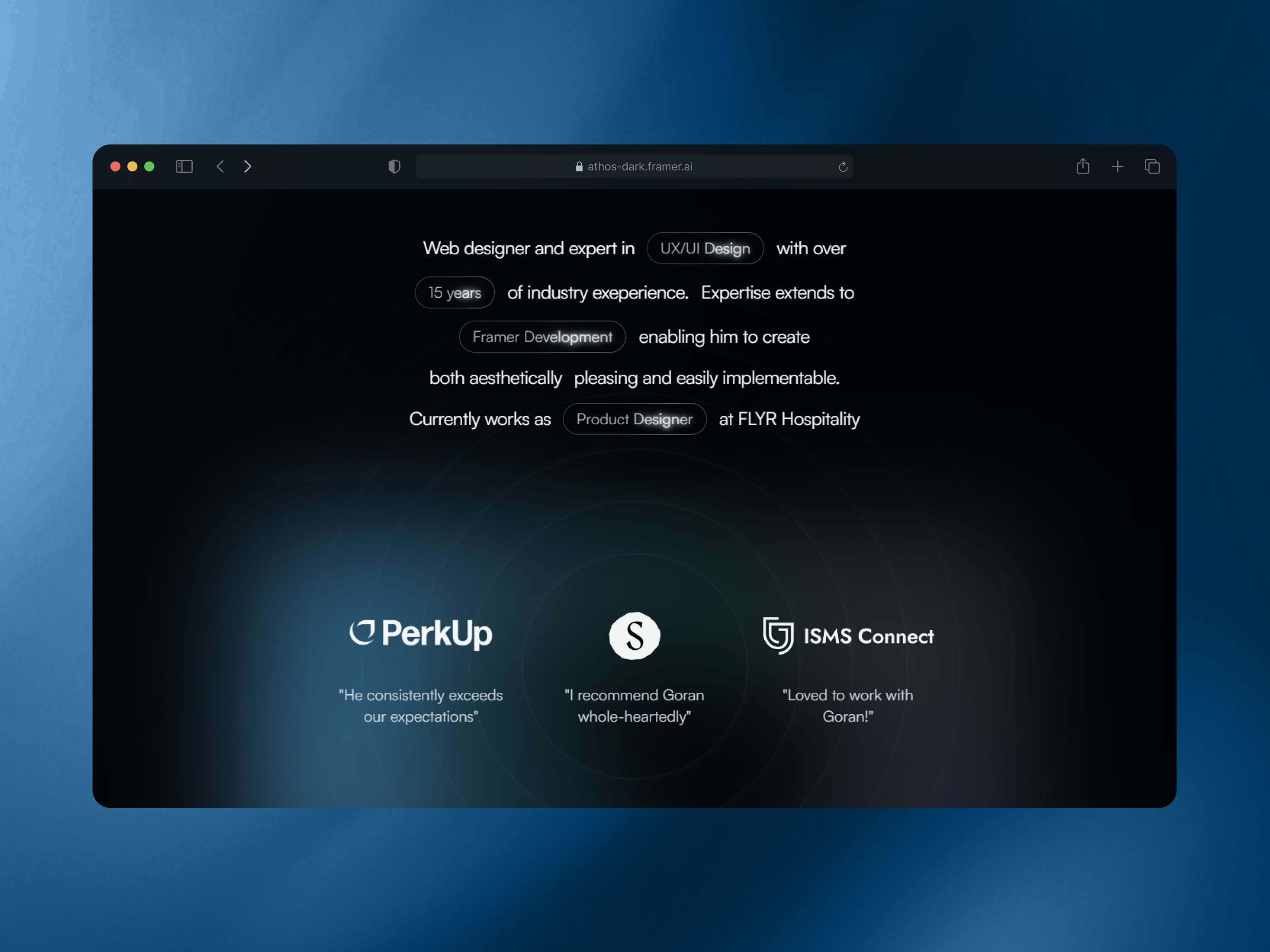Toggle the browser privacy/shield icon

[x=394, y=166]
